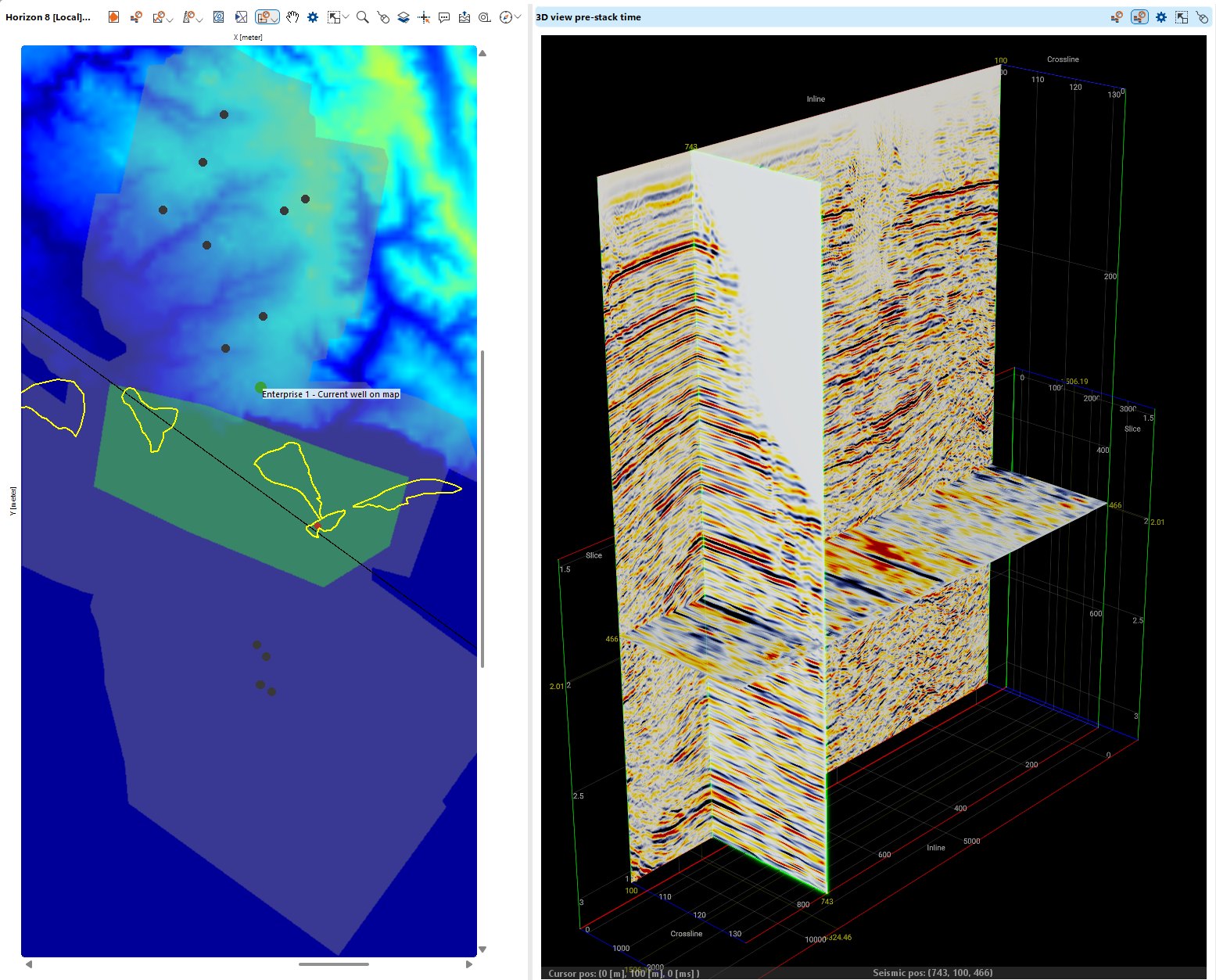Click the export map image icon
The width and height of the screenshot is (1216, 980).
click(x=465, y=17)
